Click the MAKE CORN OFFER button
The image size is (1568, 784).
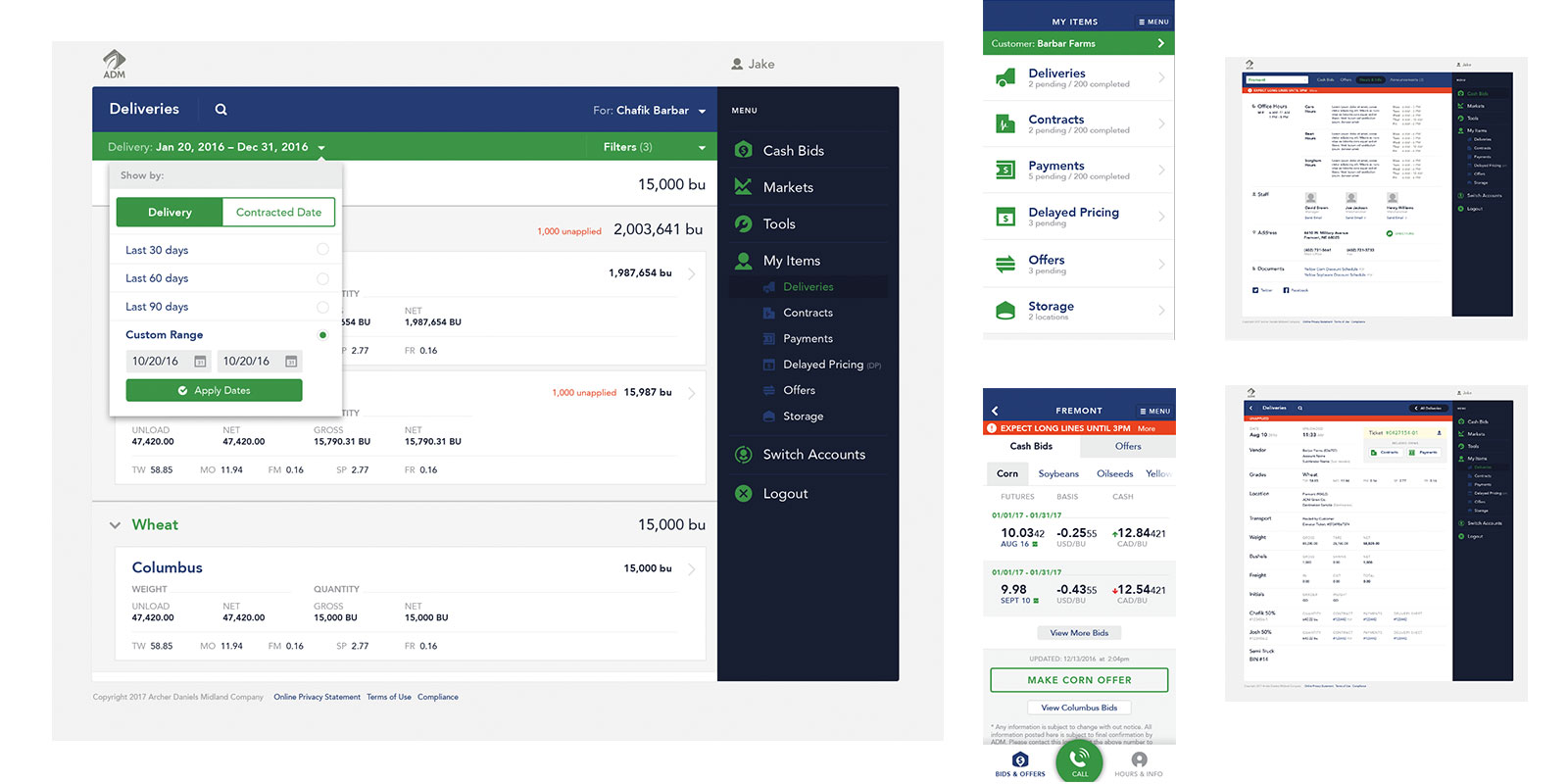(x=1079, y=680)
